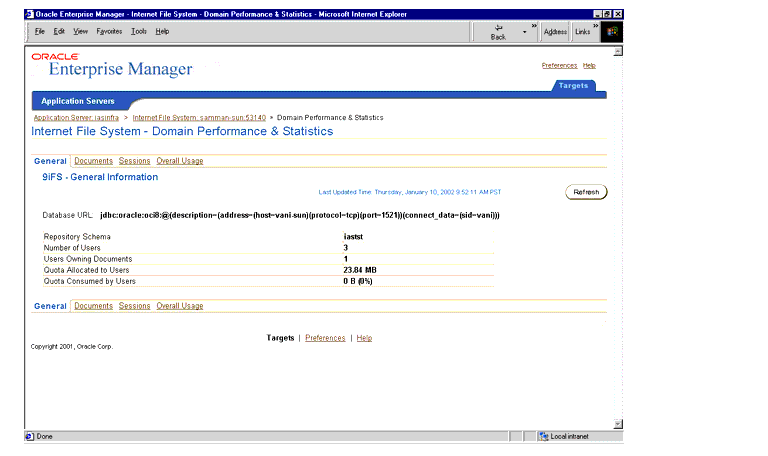The width and height of the screenshot is (768, 456).
Task: Expand the toolbar chevron beside Back
Action: point(534,26)
